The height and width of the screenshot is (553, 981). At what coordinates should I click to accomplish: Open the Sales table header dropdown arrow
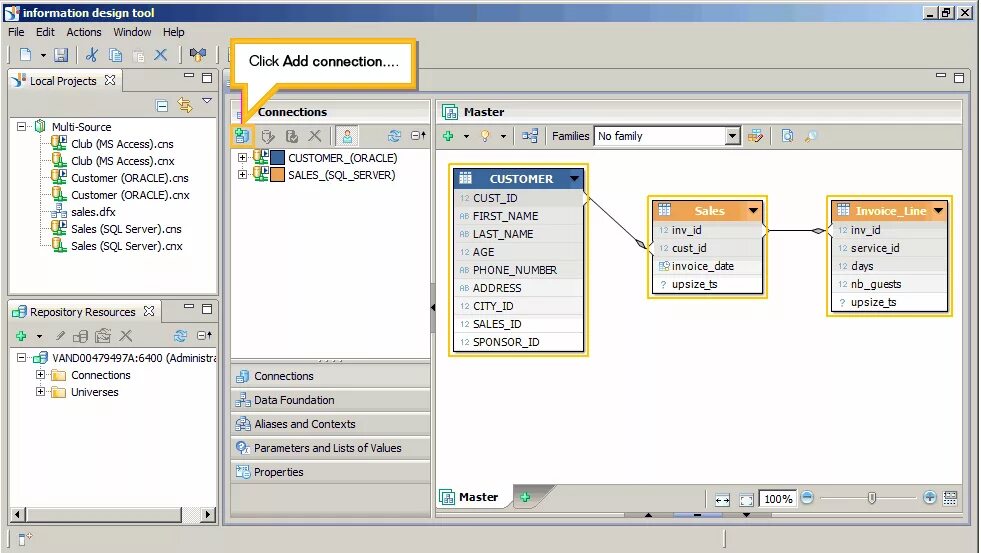pos(753,211)
